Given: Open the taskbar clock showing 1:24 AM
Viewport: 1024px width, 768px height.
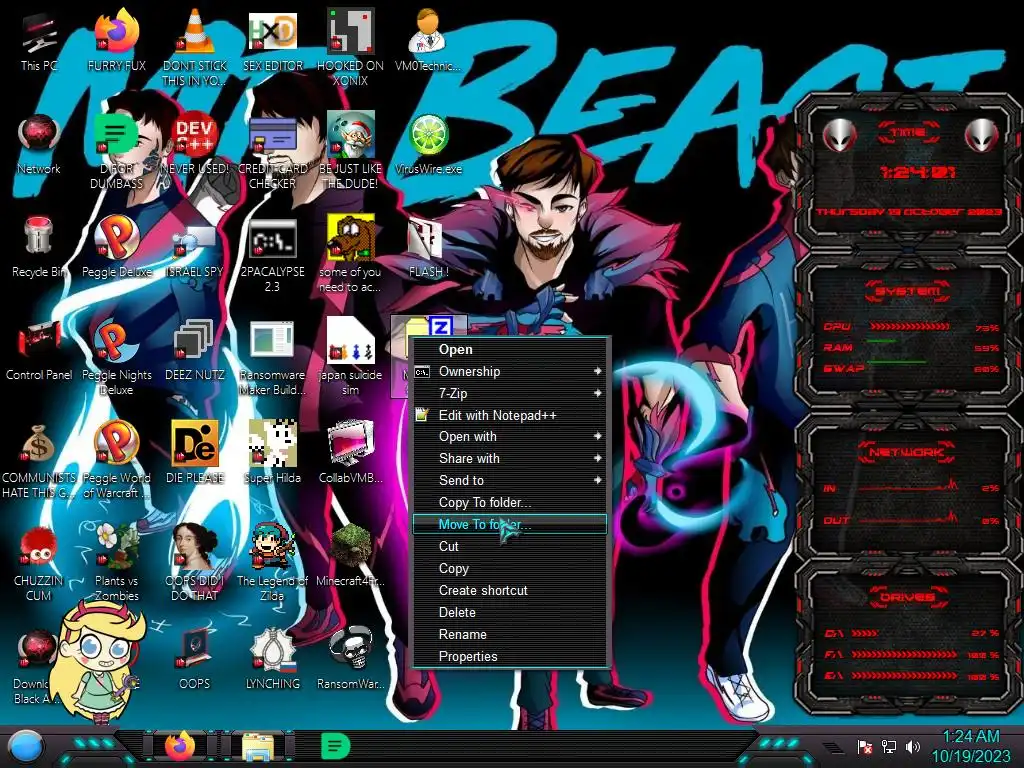Looking at the screenshot, I should pos(970,746).
